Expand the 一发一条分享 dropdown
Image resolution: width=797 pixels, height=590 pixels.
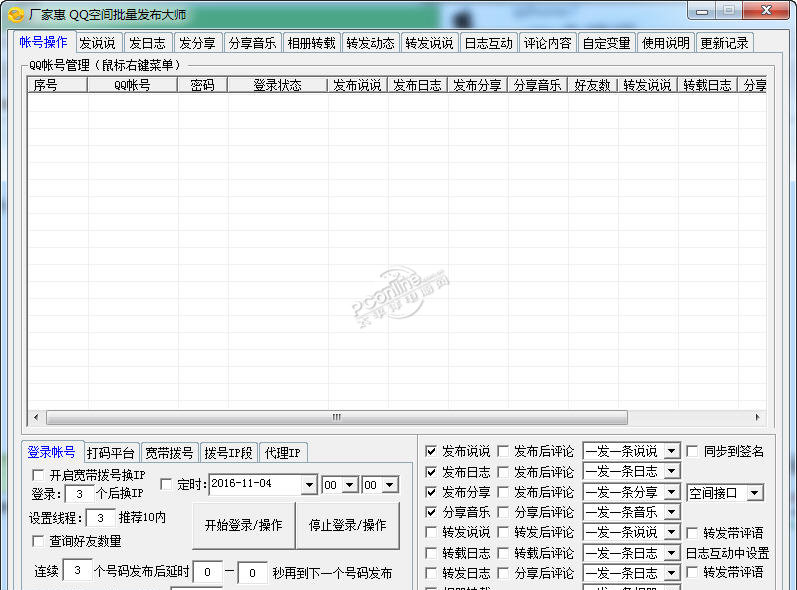pyautogui.click(x=671, y=492)
